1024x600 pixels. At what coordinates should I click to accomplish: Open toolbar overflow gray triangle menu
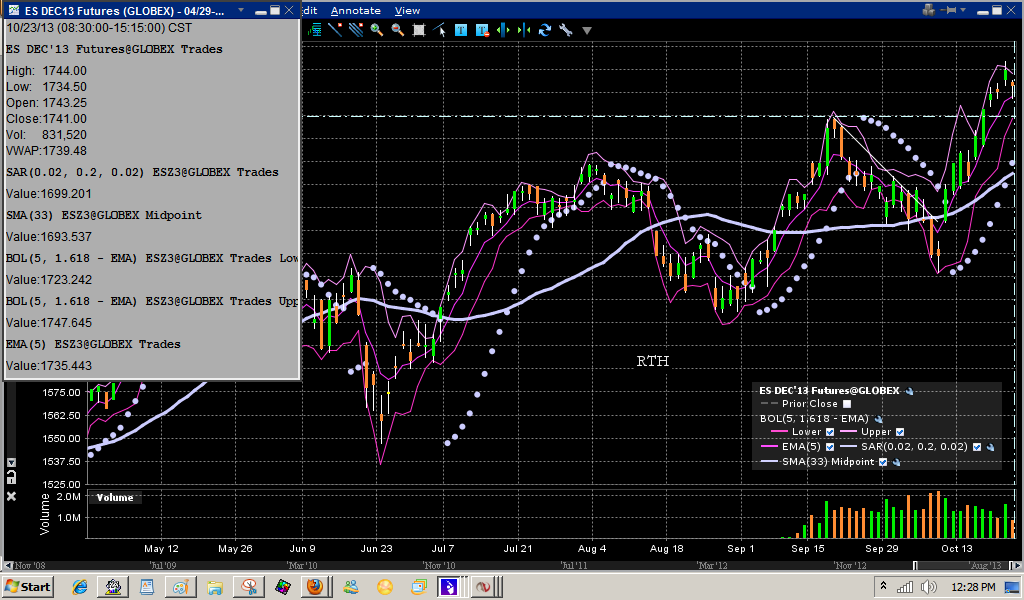tap(586, 31)
